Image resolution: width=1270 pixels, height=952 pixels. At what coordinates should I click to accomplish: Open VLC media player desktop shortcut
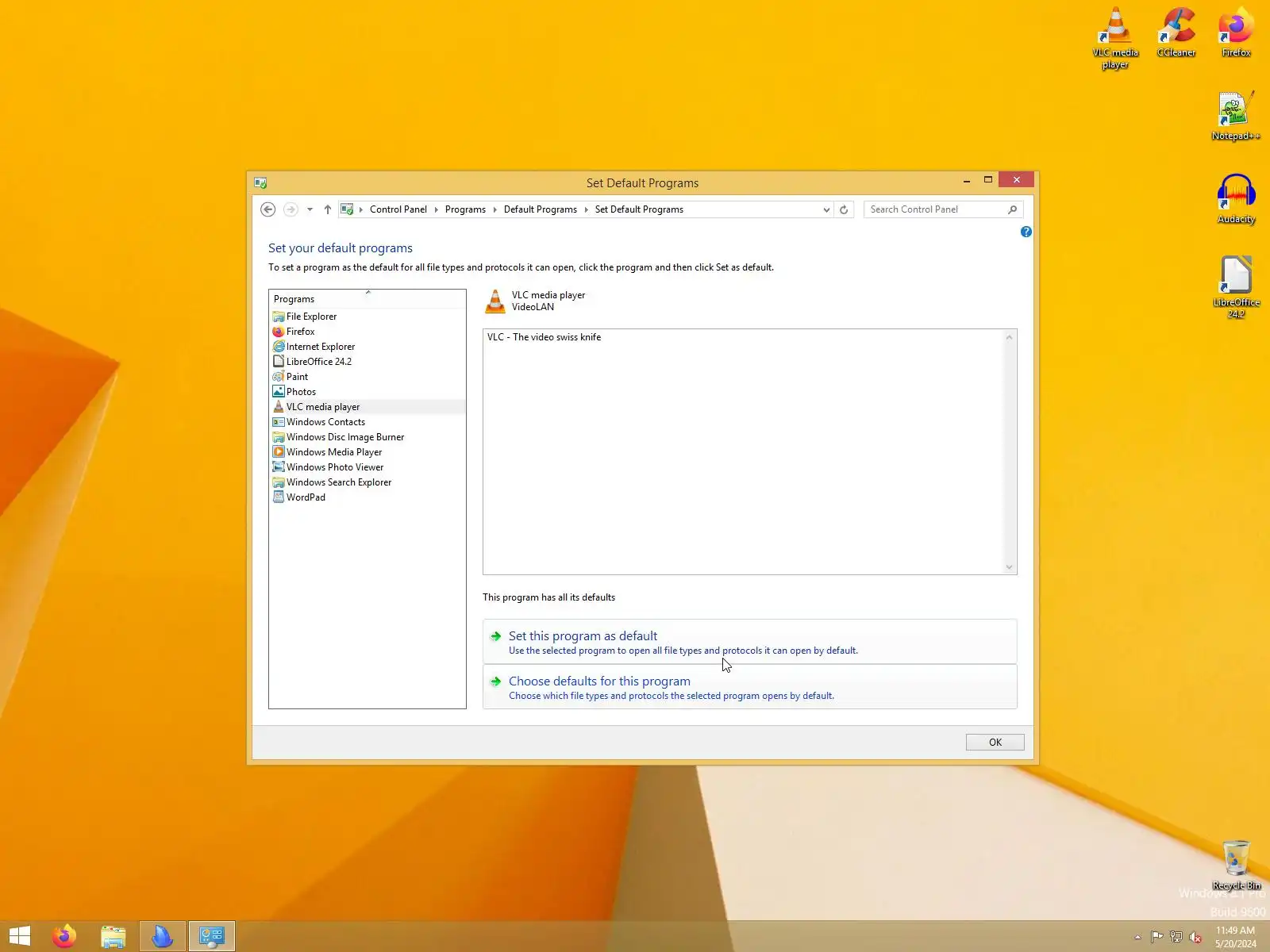(1115, 38)
